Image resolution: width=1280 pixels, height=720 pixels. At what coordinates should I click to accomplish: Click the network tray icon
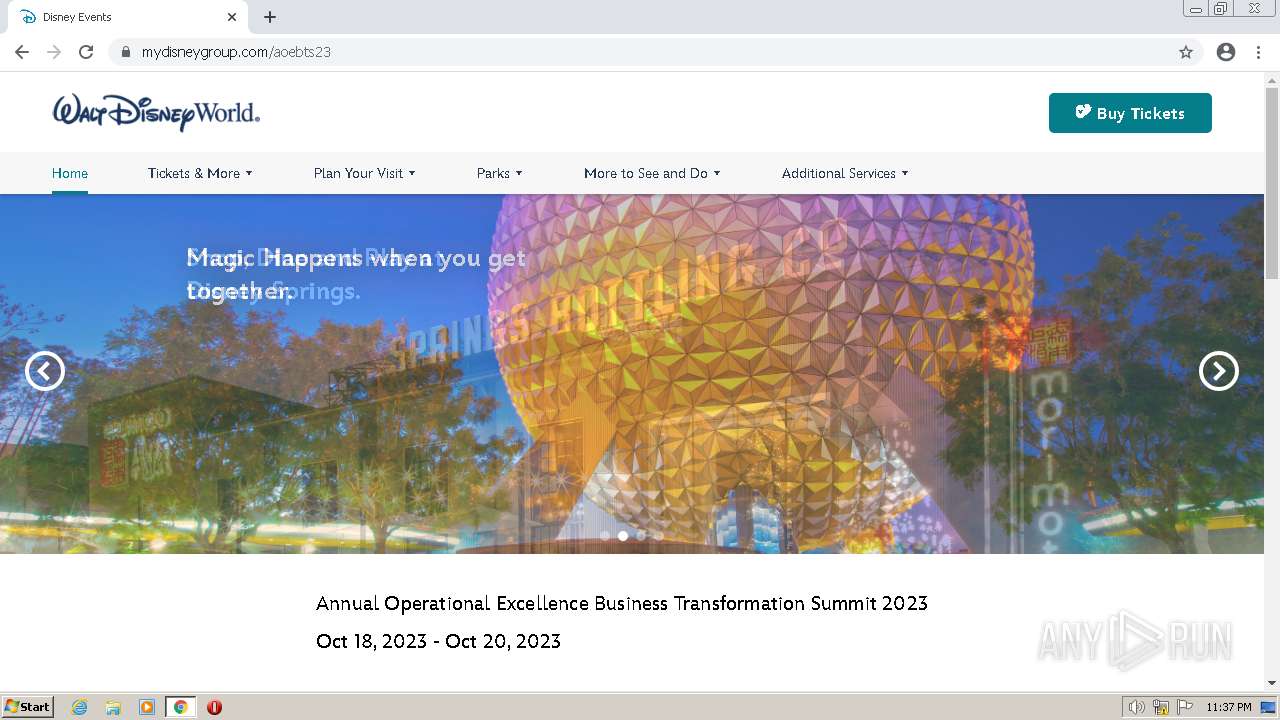point(1161,707)
